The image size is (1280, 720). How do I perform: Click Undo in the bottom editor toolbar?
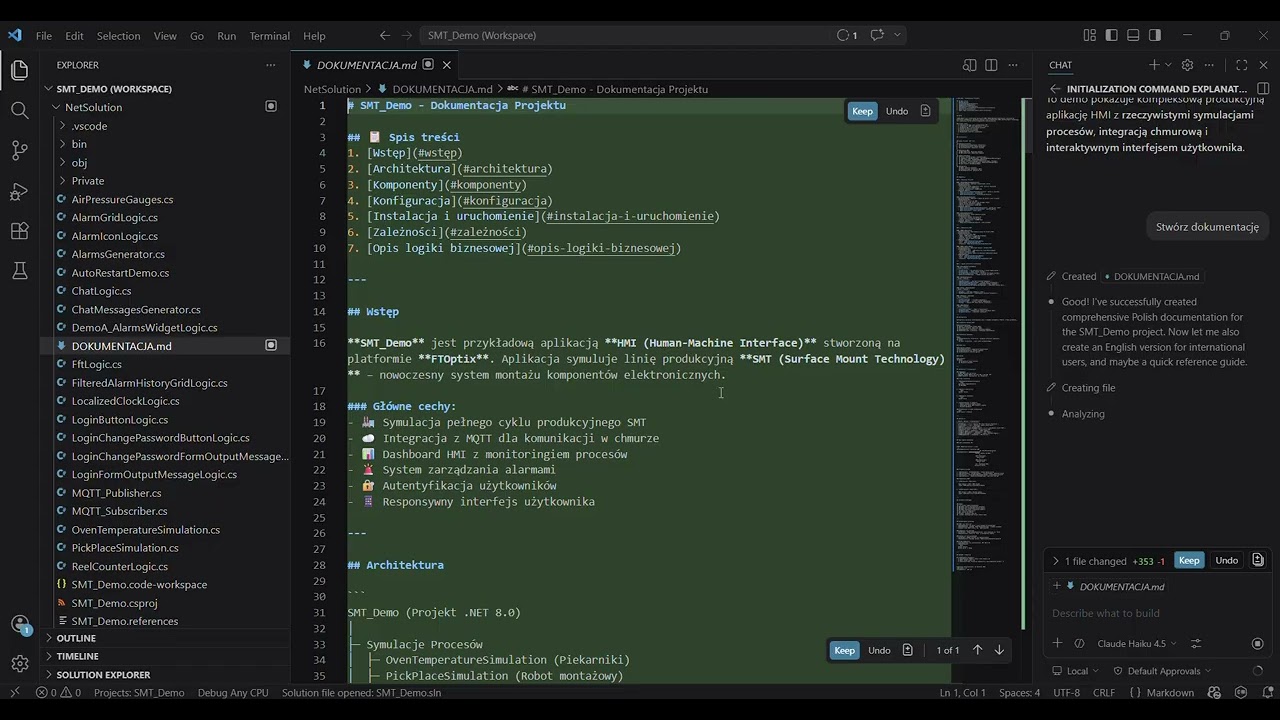(879, 650)
